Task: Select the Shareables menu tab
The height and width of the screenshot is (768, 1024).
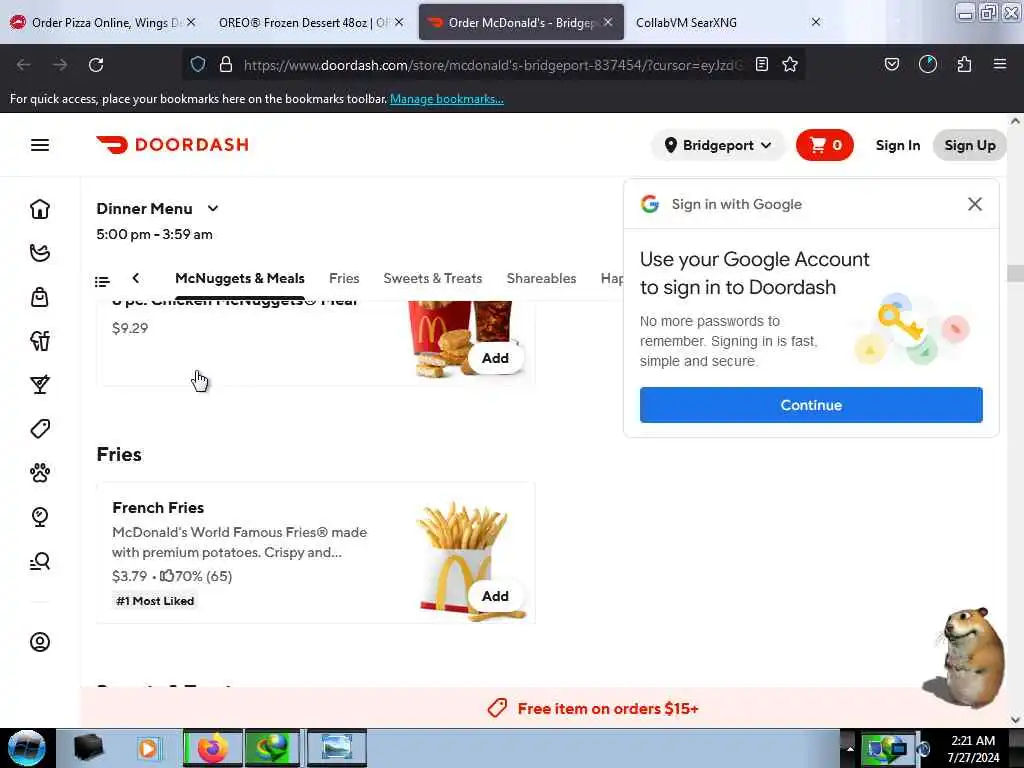Action: click(x=541, y=278)
